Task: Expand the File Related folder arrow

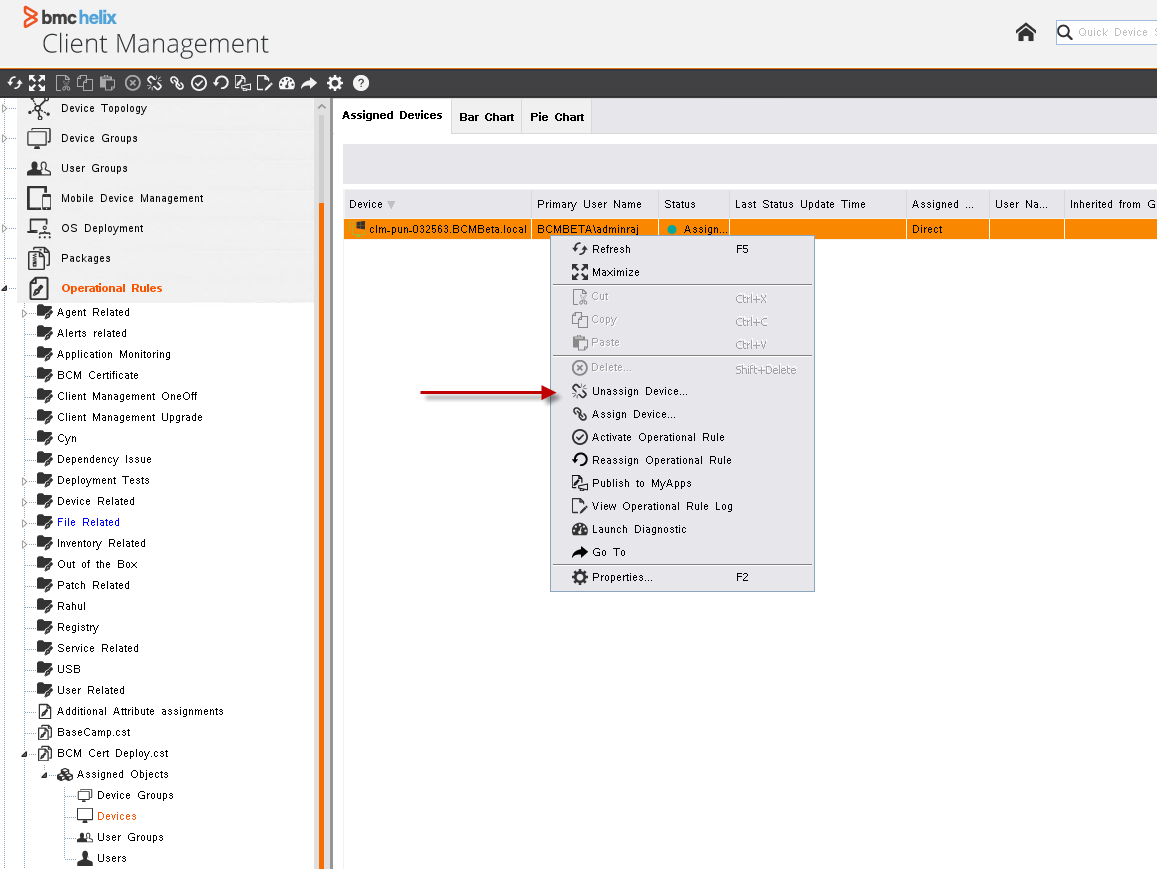Action: click(24, 523)
